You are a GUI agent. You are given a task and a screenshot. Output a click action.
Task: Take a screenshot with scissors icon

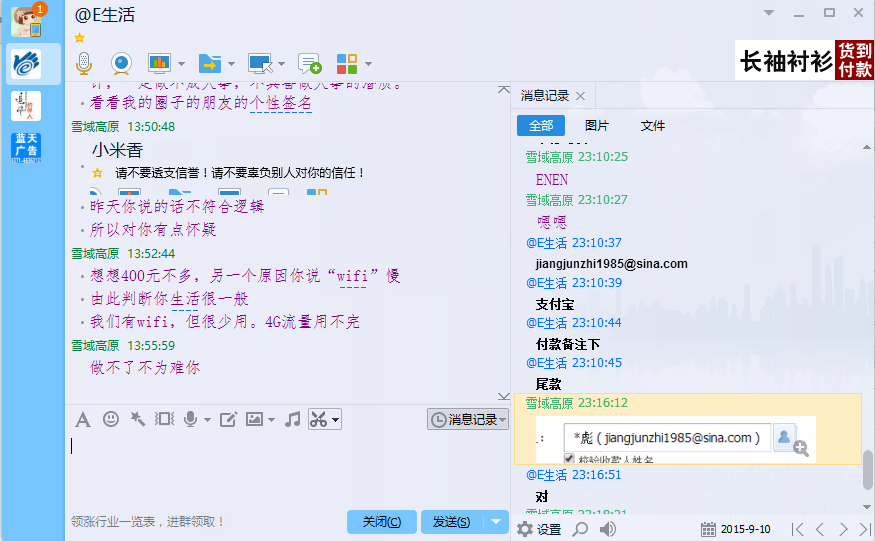[x=318, y=419]
